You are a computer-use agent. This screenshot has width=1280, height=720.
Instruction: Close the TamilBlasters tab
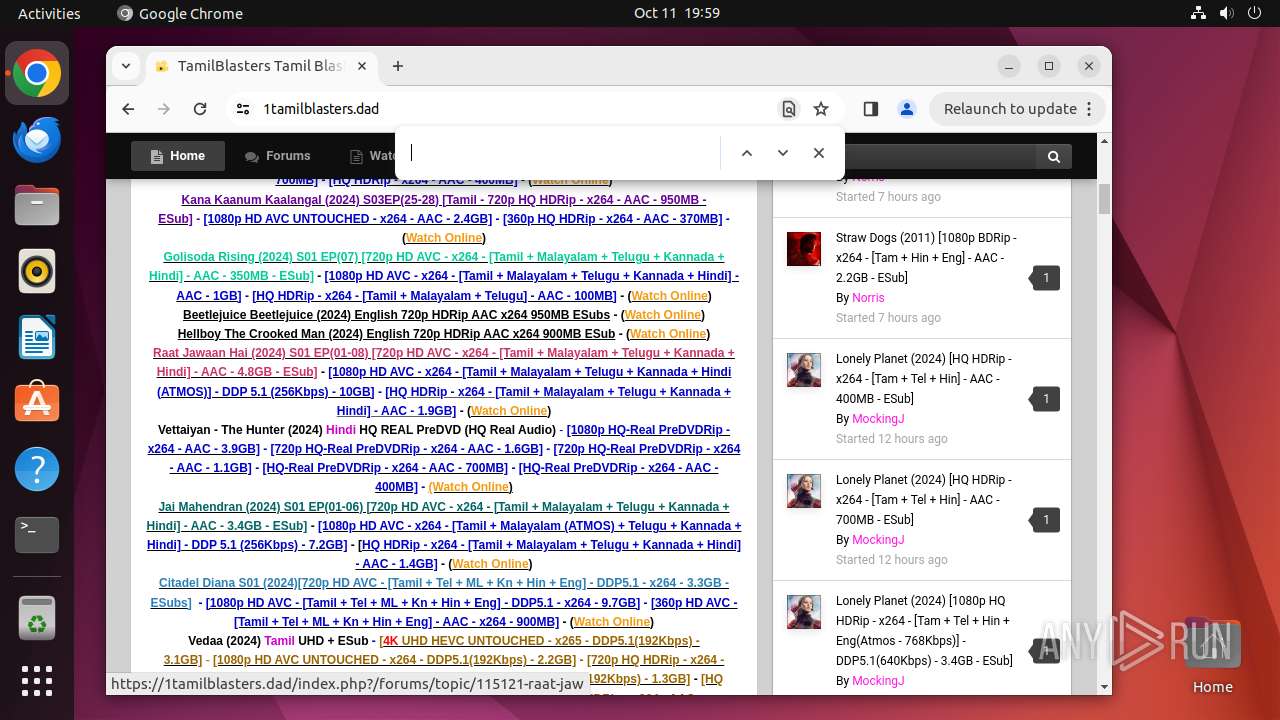point(362,66)
